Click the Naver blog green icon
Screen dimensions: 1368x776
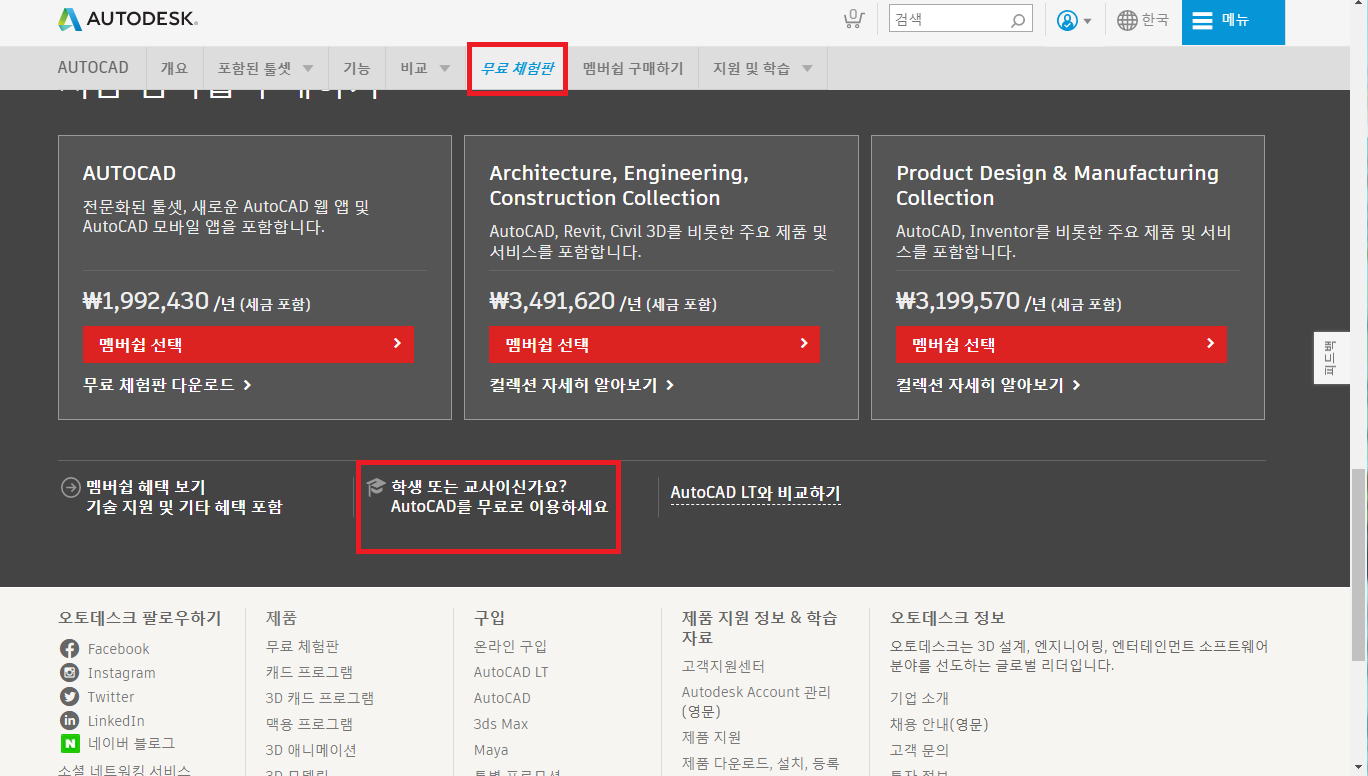coord(69,743)
